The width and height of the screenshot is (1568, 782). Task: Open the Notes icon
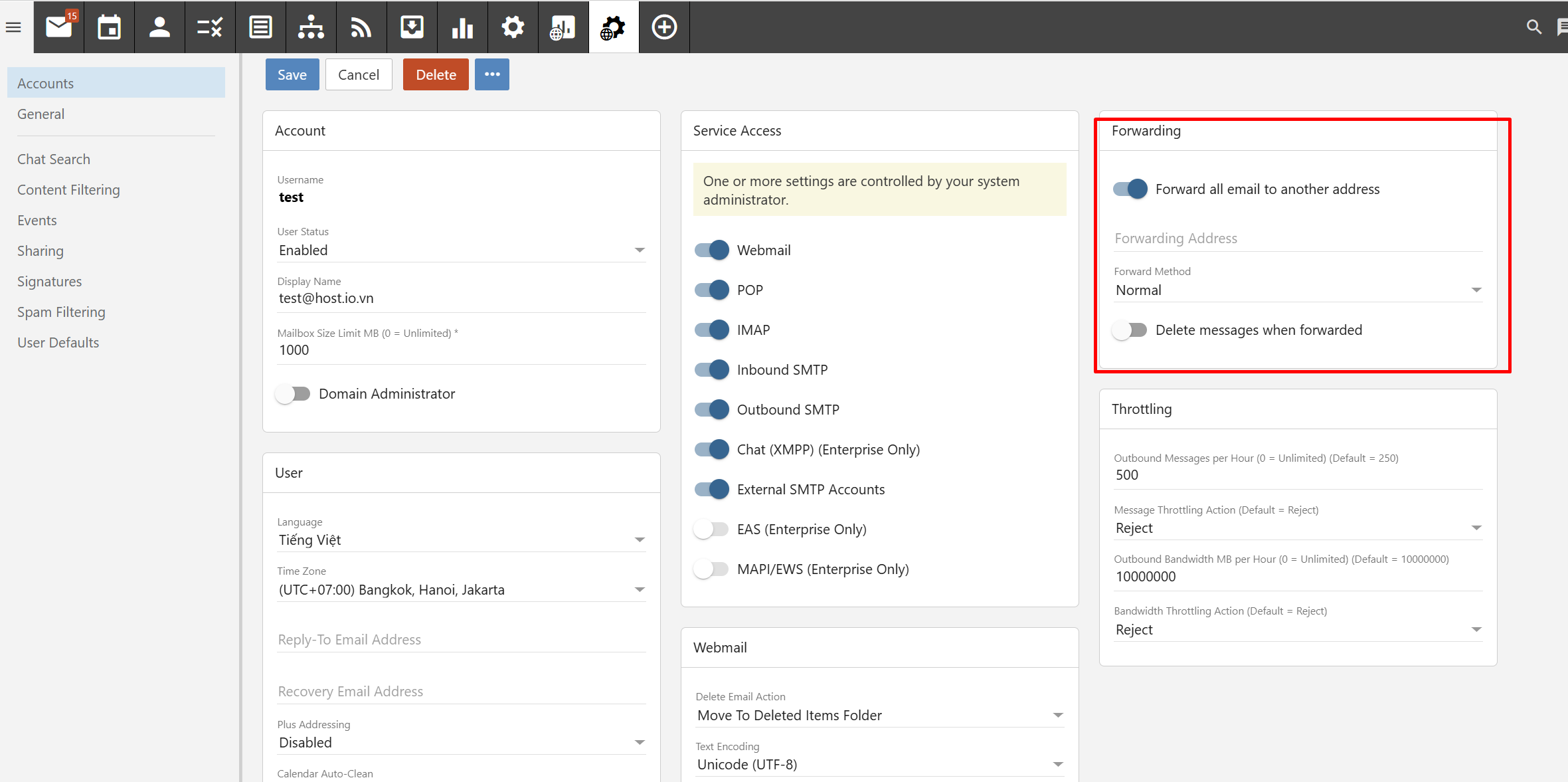coord(261,27)
